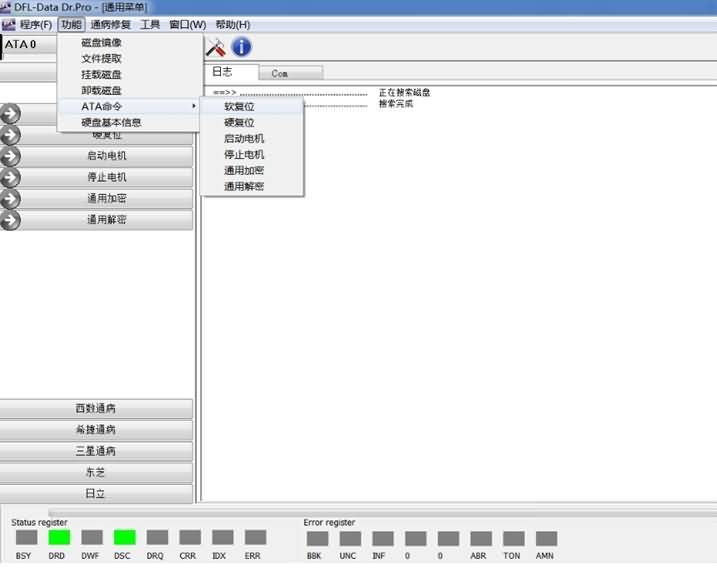Click the blue info icon in toolbar
The width and height of the screenshot is (717, 568).
click(241, 46)
